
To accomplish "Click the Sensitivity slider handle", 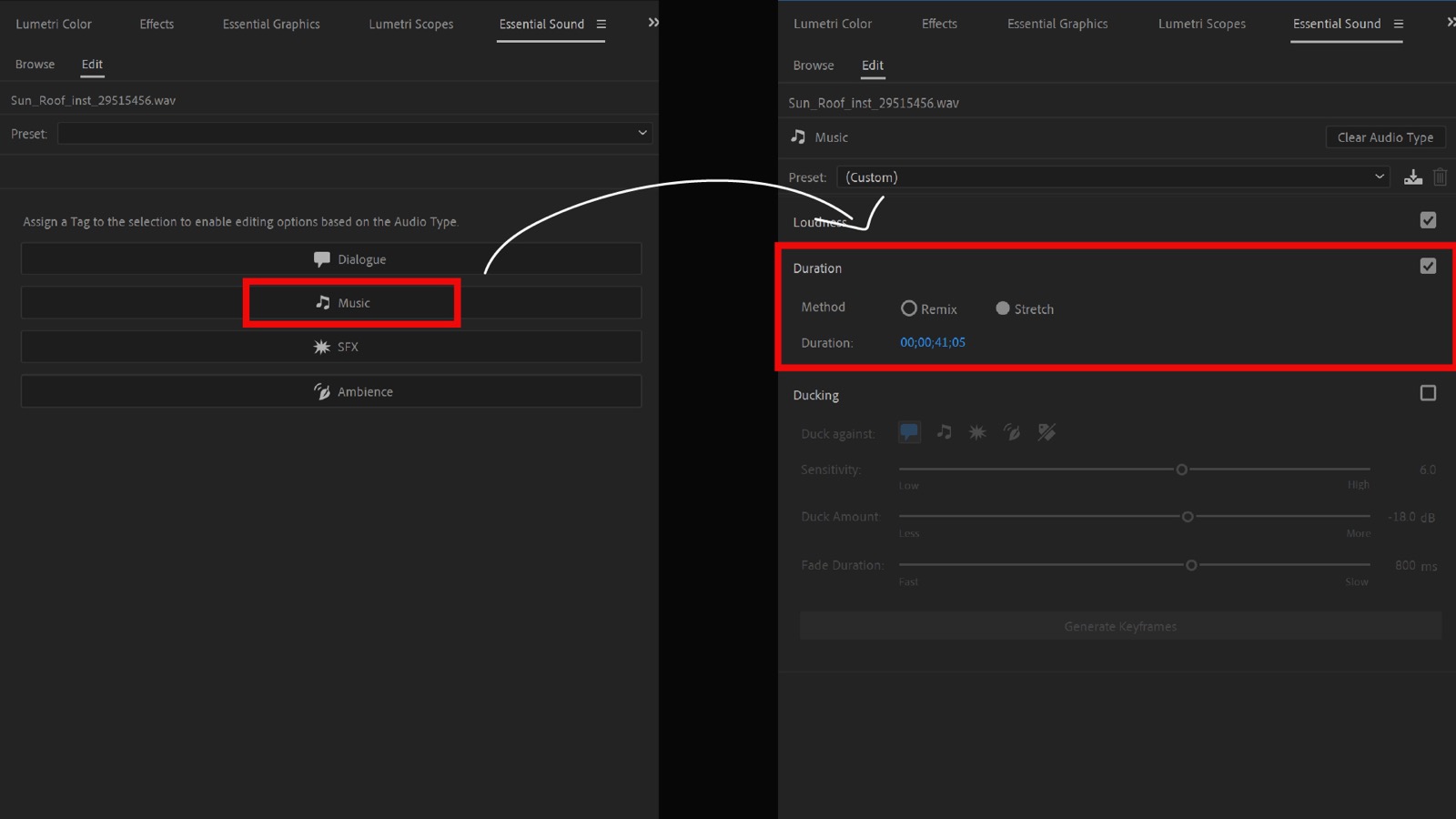I will tap(1181, 470).
